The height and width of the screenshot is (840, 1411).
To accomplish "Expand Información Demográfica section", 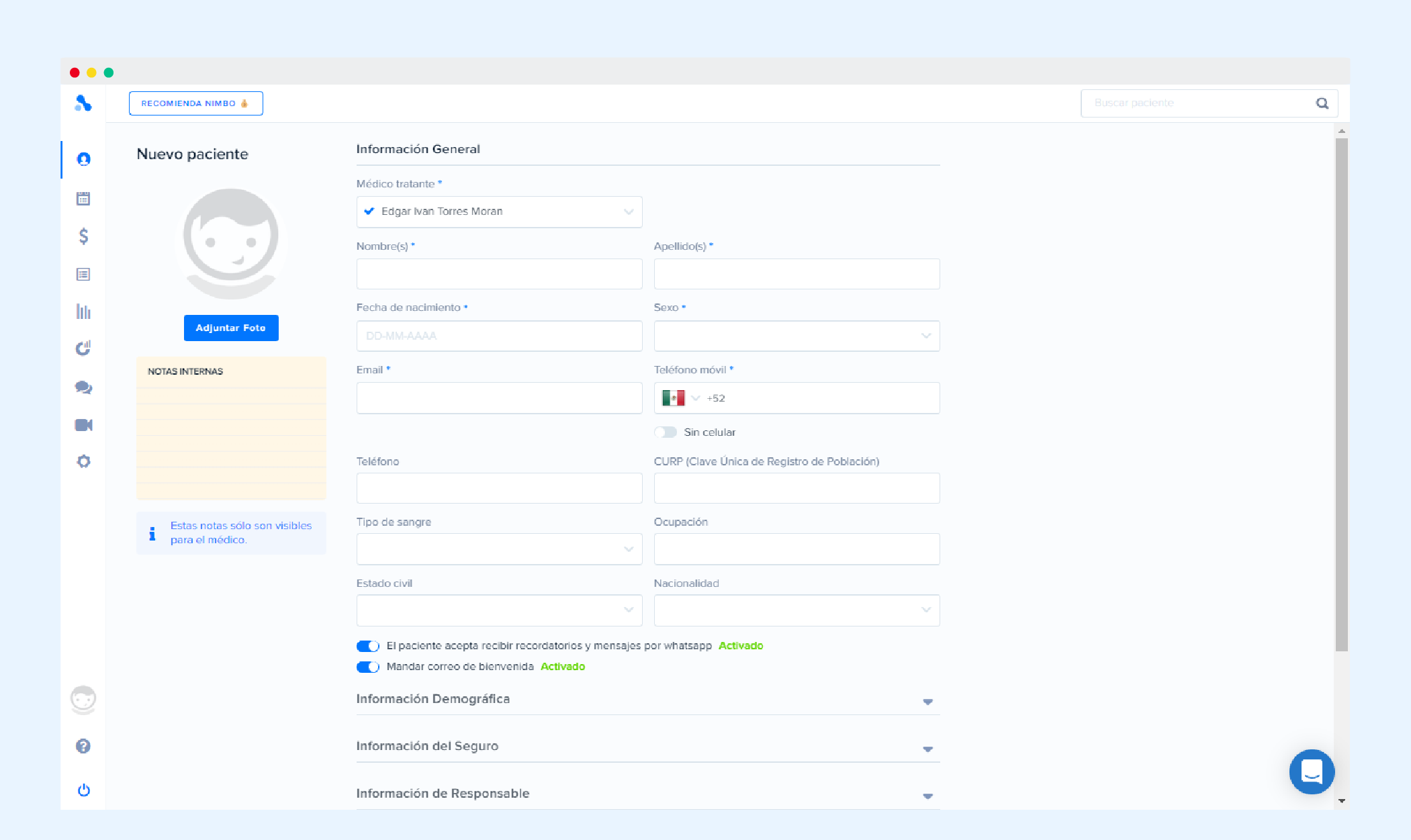I will (x=647, y=700).
